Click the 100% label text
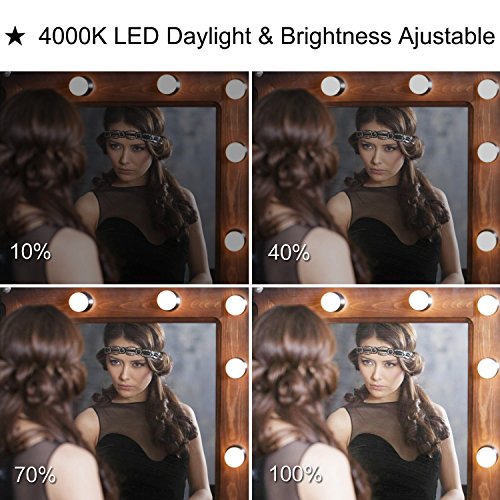The height and width of the screenshot is (500, 500). (295, 474)
